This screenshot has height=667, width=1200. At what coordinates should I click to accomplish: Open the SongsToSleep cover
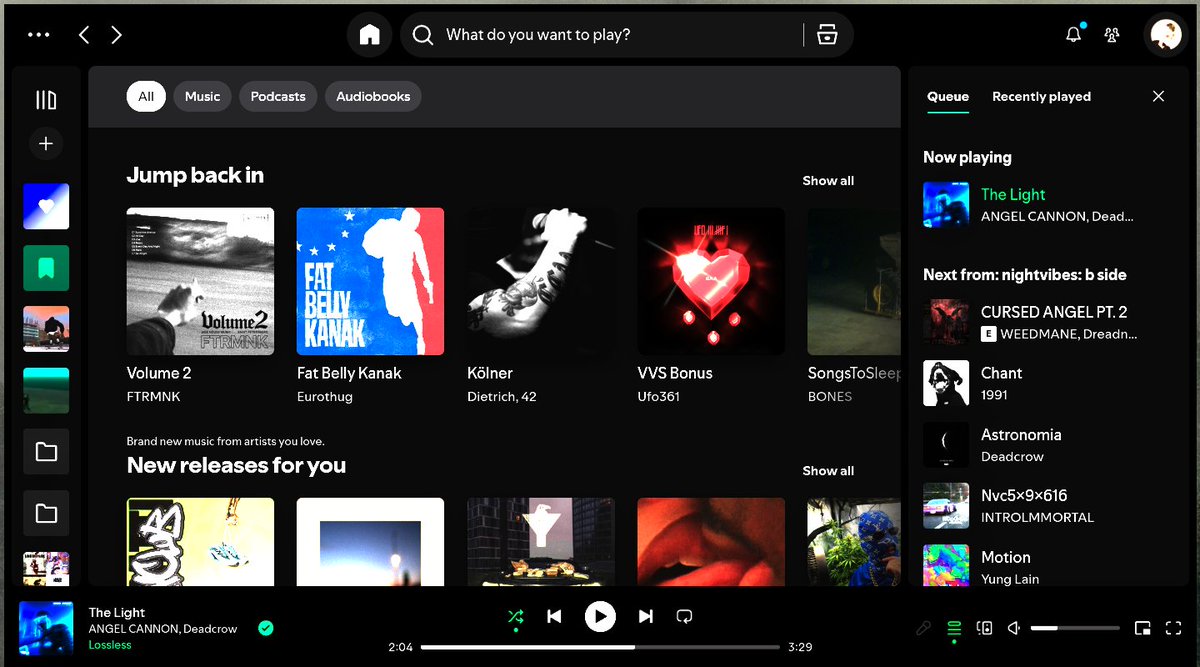point(854,281)
